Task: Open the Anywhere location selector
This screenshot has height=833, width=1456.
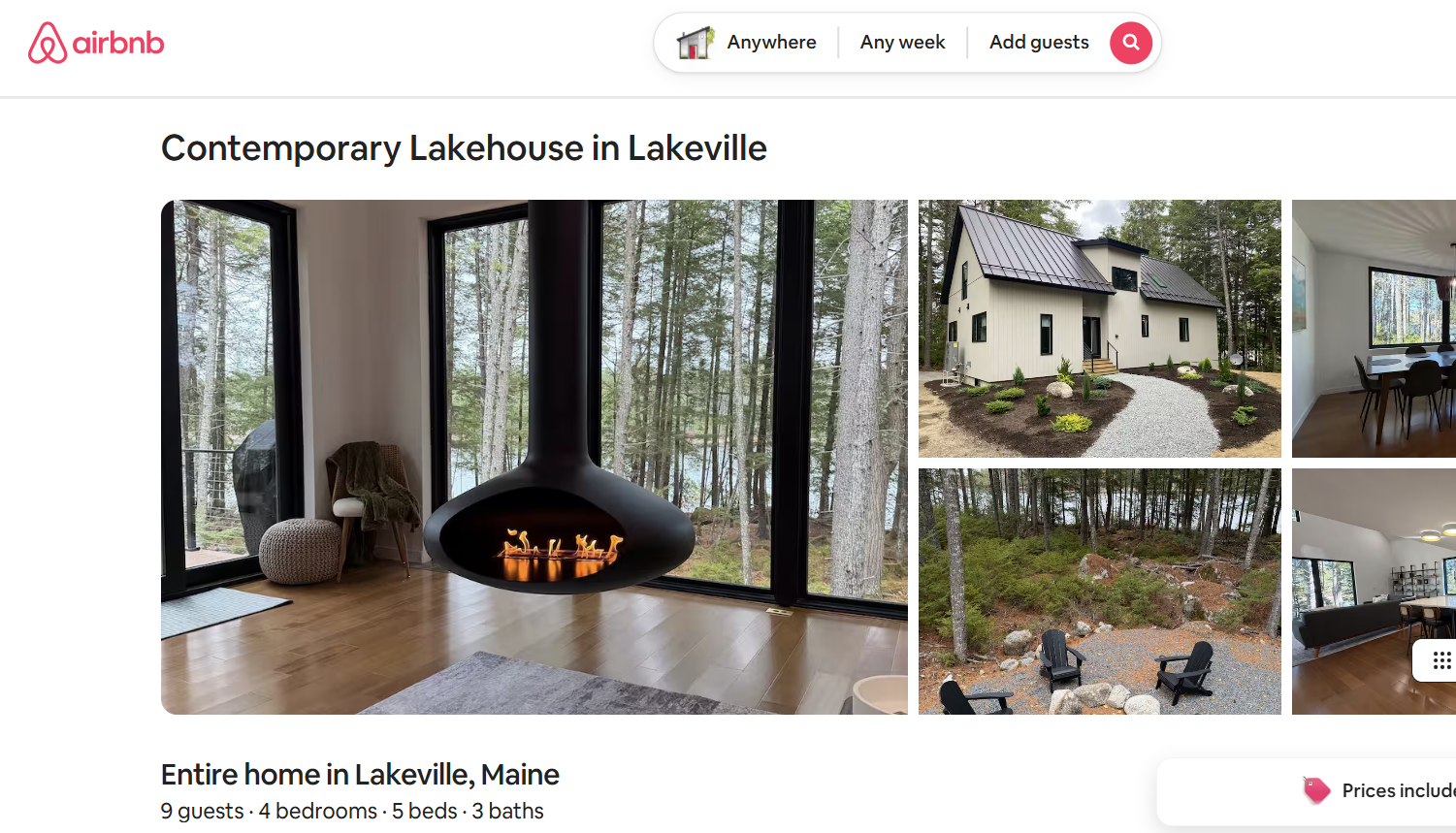Action: (x=771, y=43)
